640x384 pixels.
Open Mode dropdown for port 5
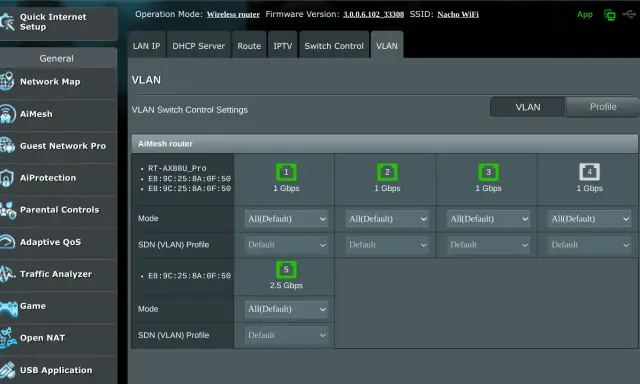point(287,309)
